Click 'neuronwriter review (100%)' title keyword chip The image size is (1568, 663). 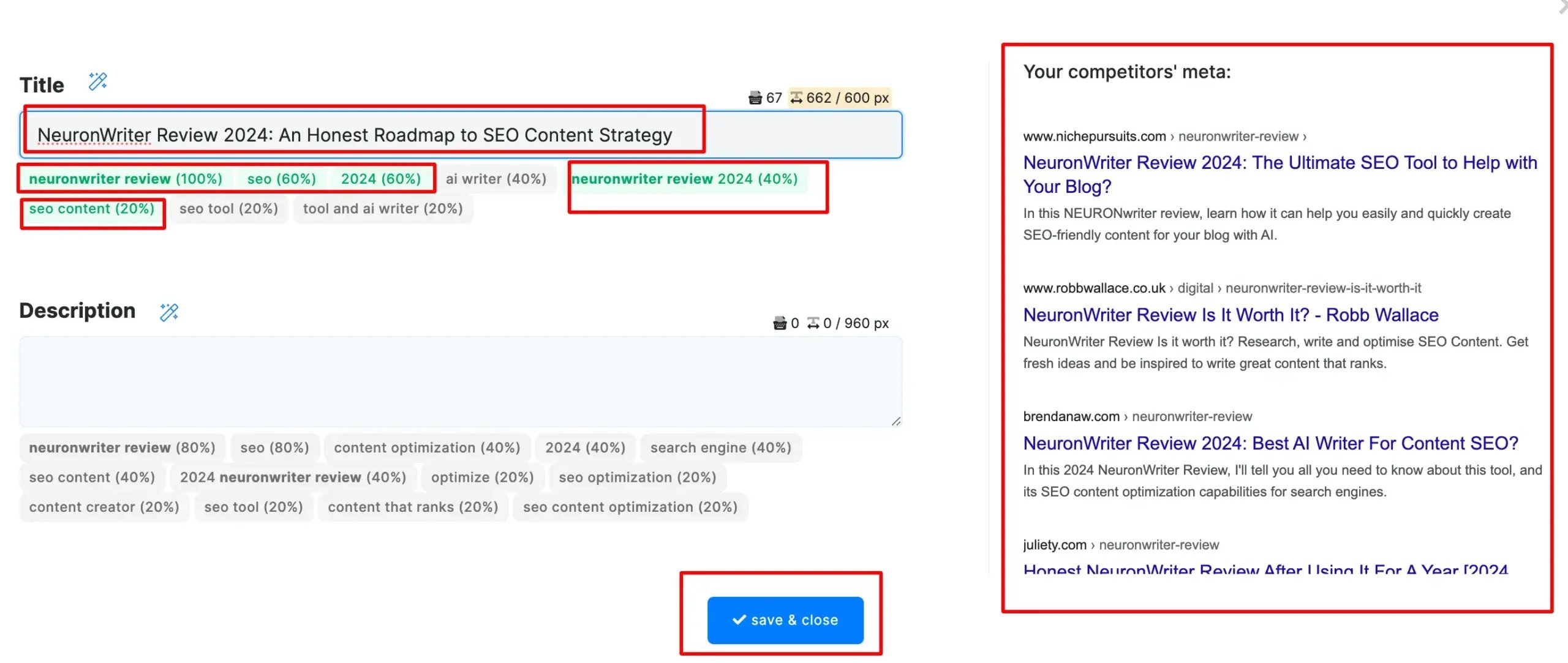(126, 179)
